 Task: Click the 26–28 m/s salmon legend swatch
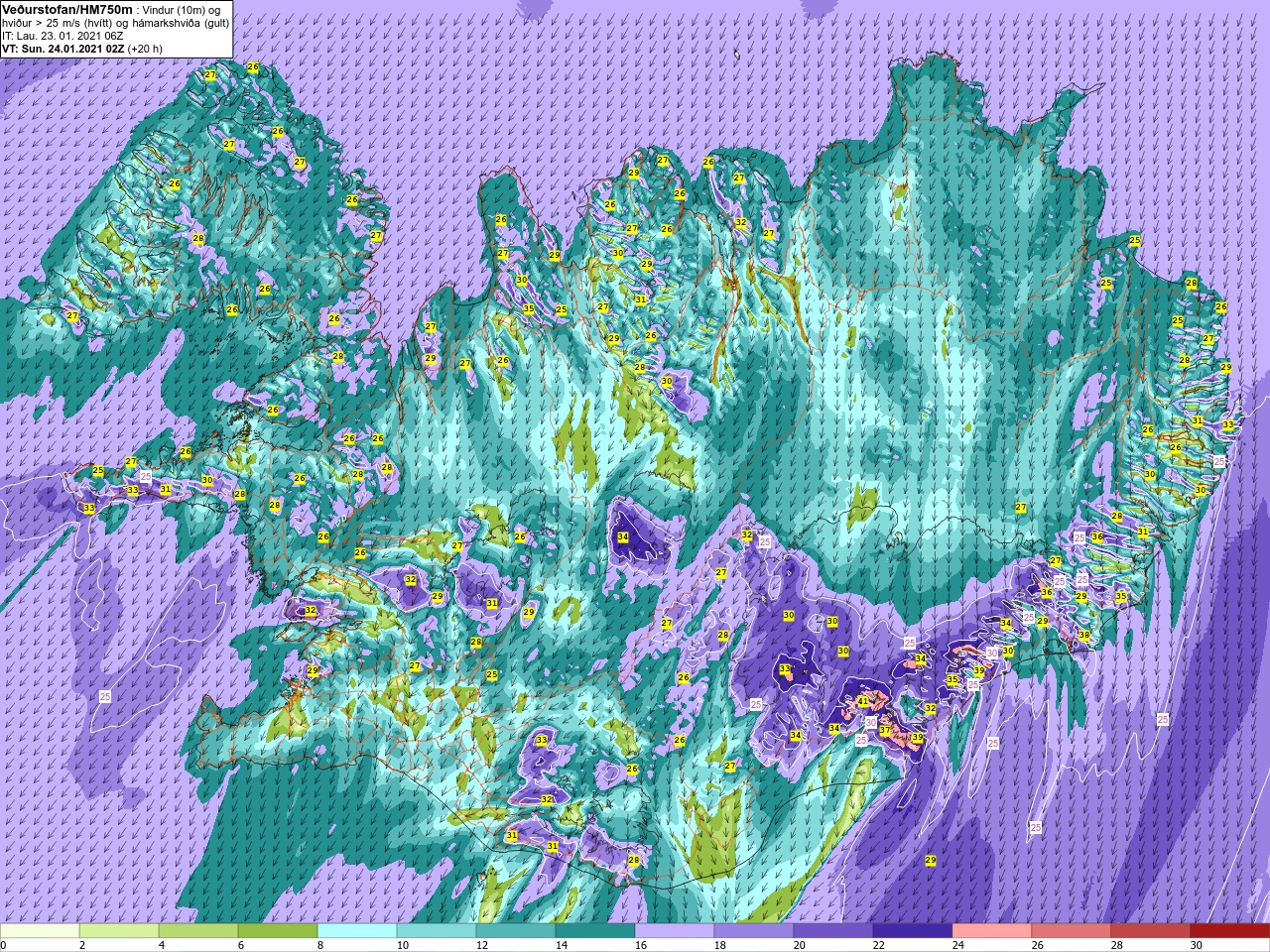point(1072,931)
